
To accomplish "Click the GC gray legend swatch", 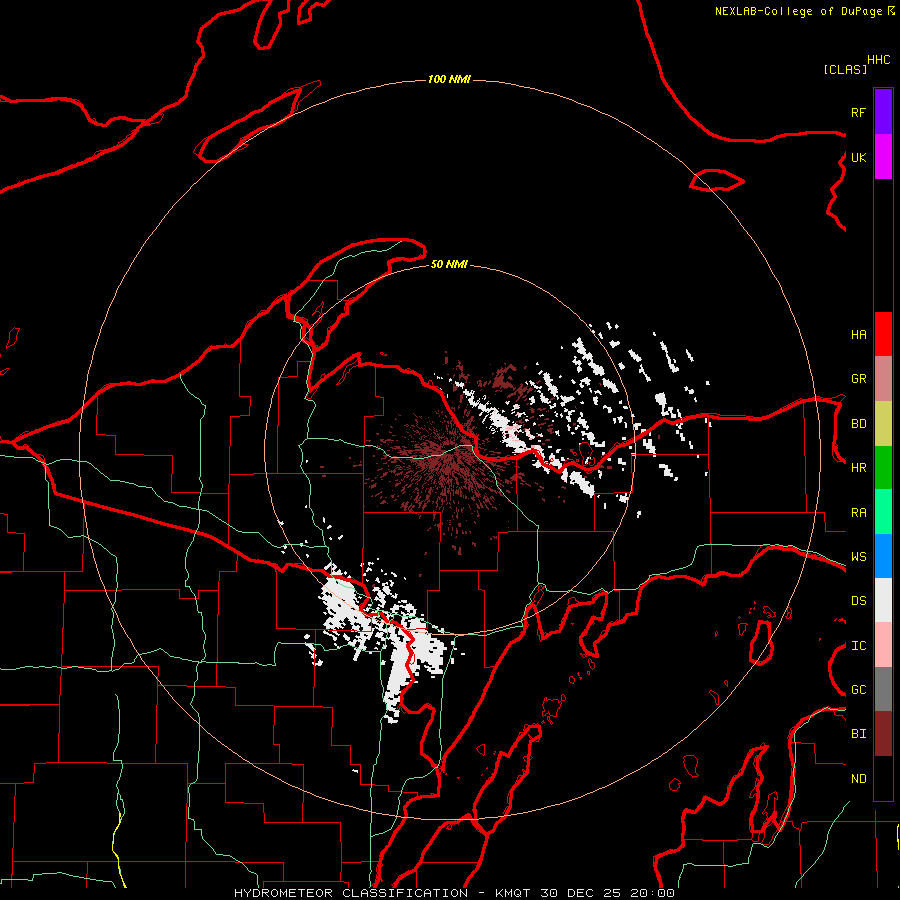I will point(883,689).
